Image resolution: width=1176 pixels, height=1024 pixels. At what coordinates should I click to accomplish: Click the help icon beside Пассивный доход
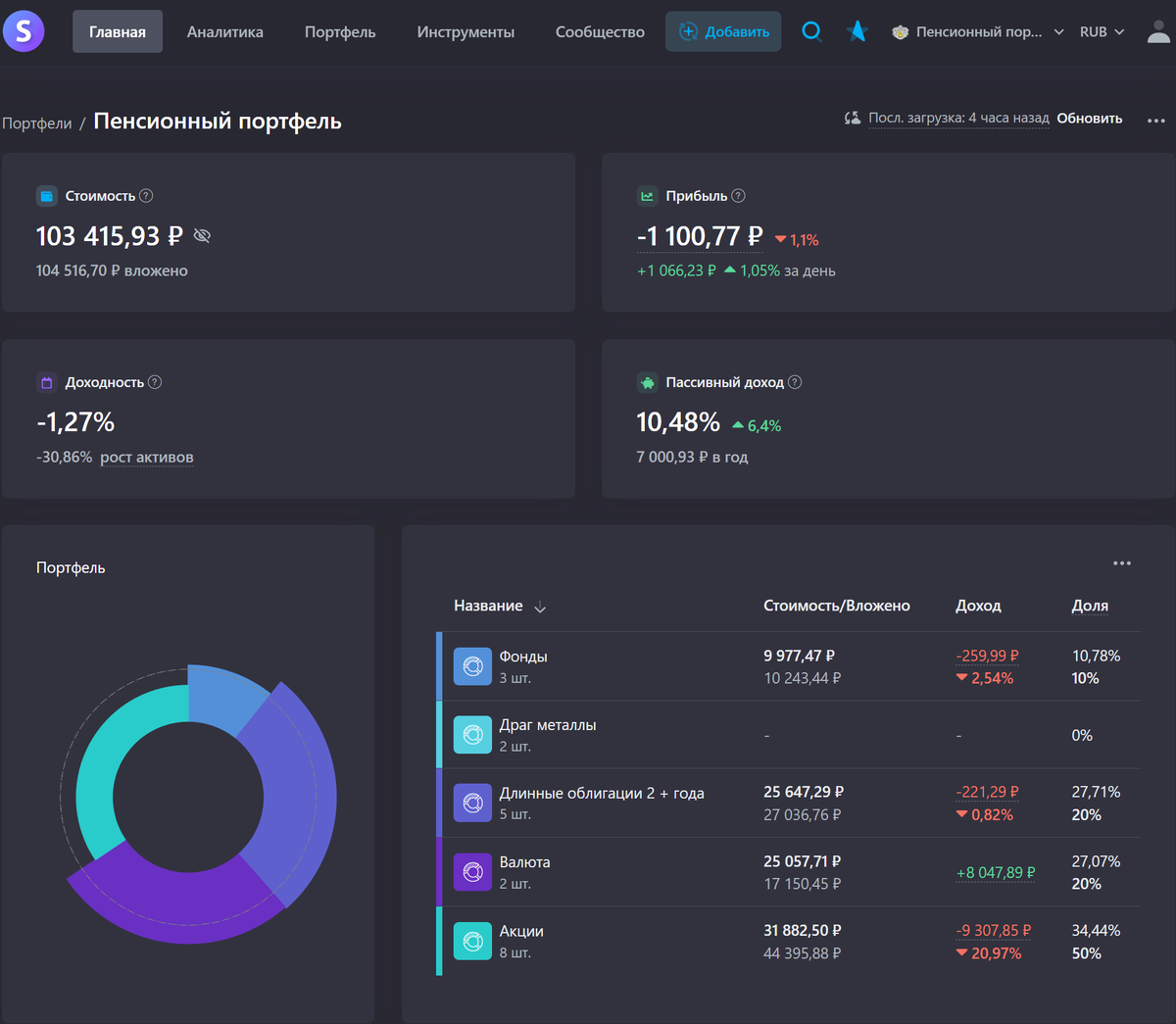click(x=795, y=382)
